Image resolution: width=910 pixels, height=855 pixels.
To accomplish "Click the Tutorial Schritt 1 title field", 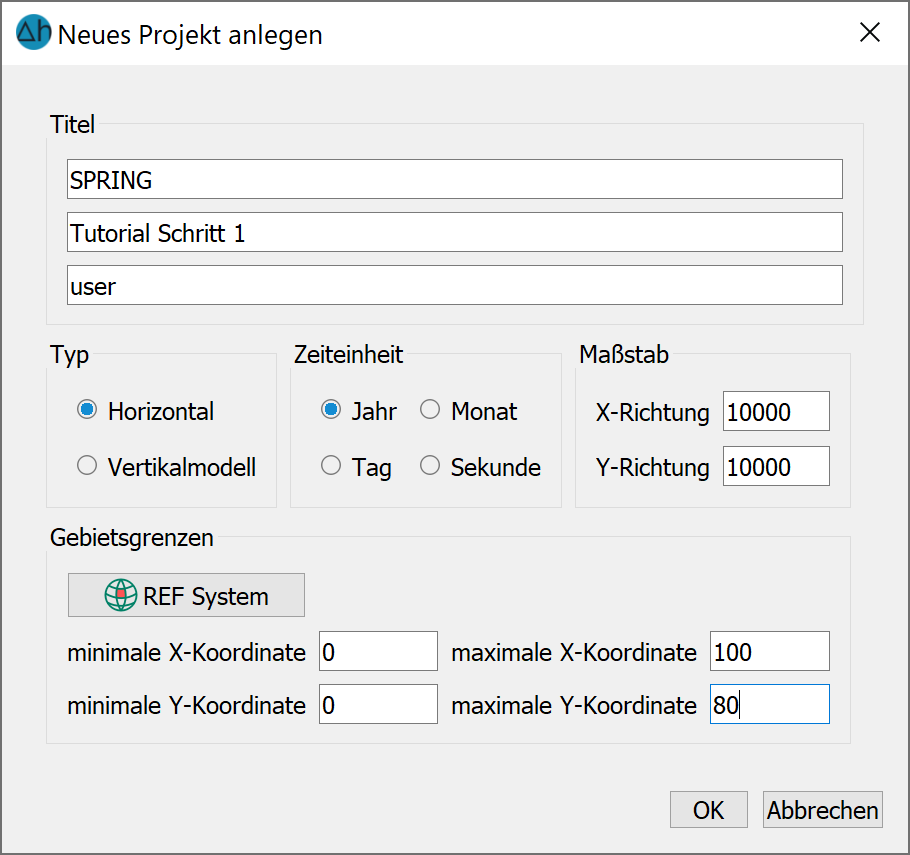I will pyautogui.click(x=454, y=232).
